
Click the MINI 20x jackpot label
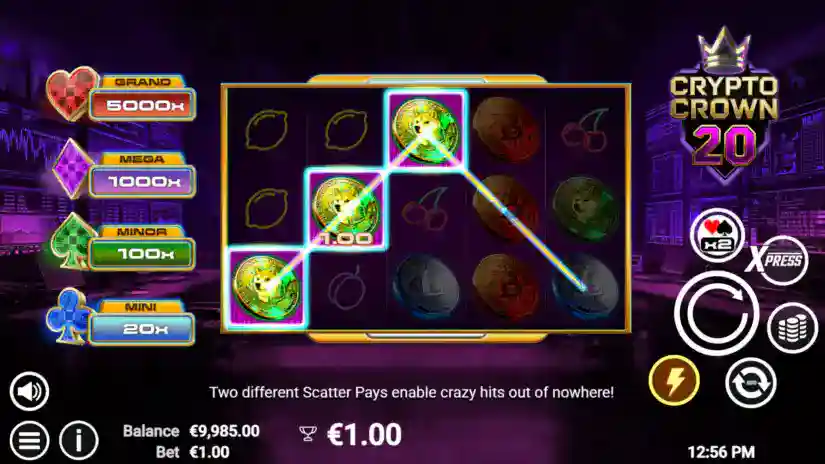[x=142, y=322]
